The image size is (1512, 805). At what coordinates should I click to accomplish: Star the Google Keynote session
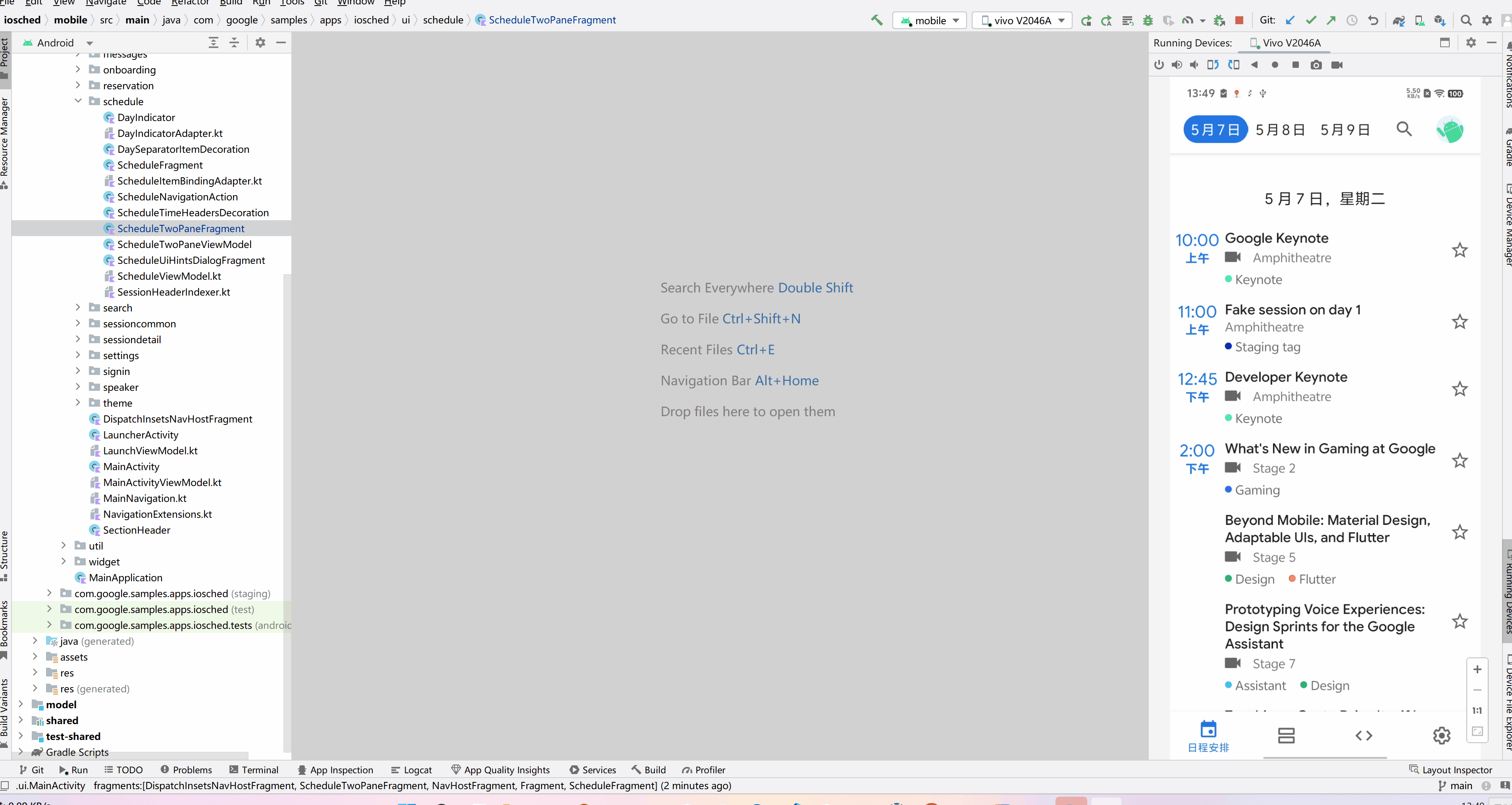[x=1459, y=250]
